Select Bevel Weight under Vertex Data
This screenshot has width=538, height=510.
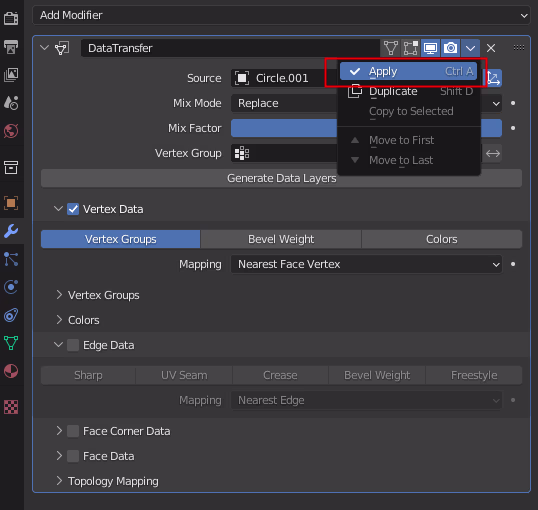point(281,239)
